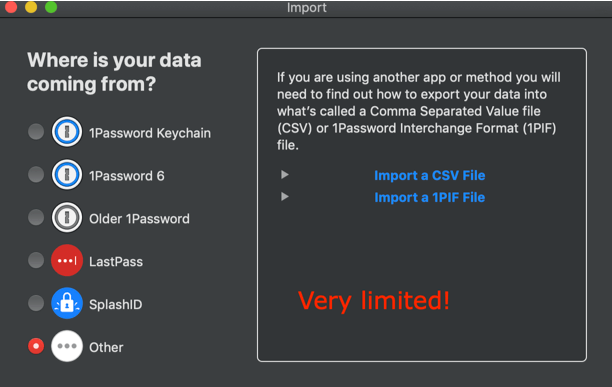Expand the Import a CSV File triangle
612x387 pixels.
[x=285, y=174]
